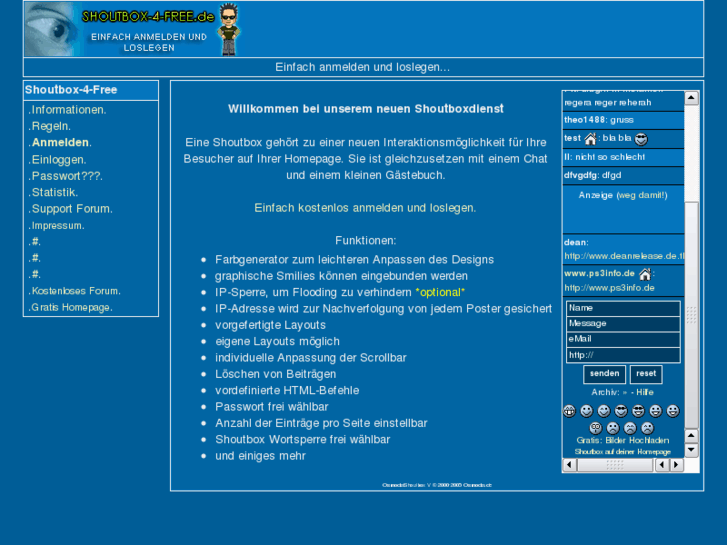This screenshot has width=727, height=545.
Task: Click the horizontal scrollbar thumb of the shoutbox
Action: 615,465
